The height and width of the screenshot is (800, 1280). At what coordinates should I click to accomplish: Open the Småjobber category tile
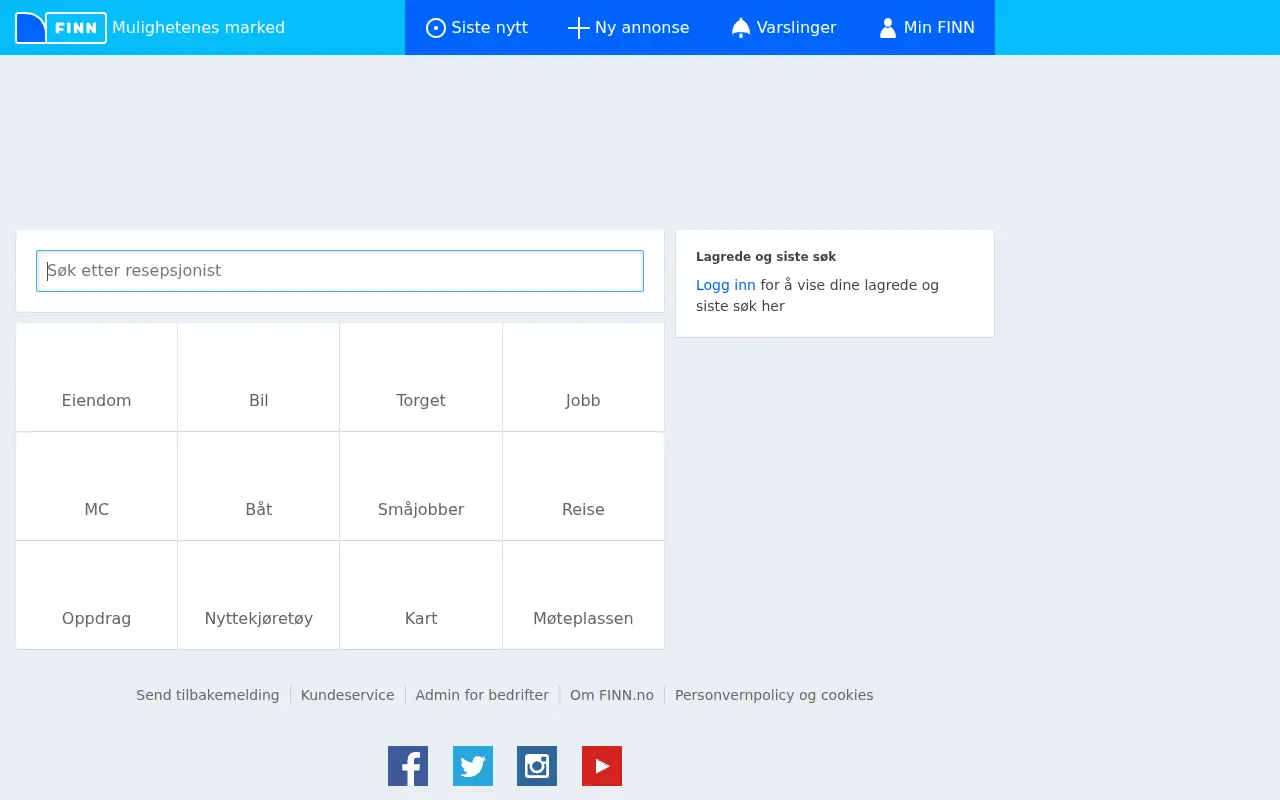[x=421, y=486]
